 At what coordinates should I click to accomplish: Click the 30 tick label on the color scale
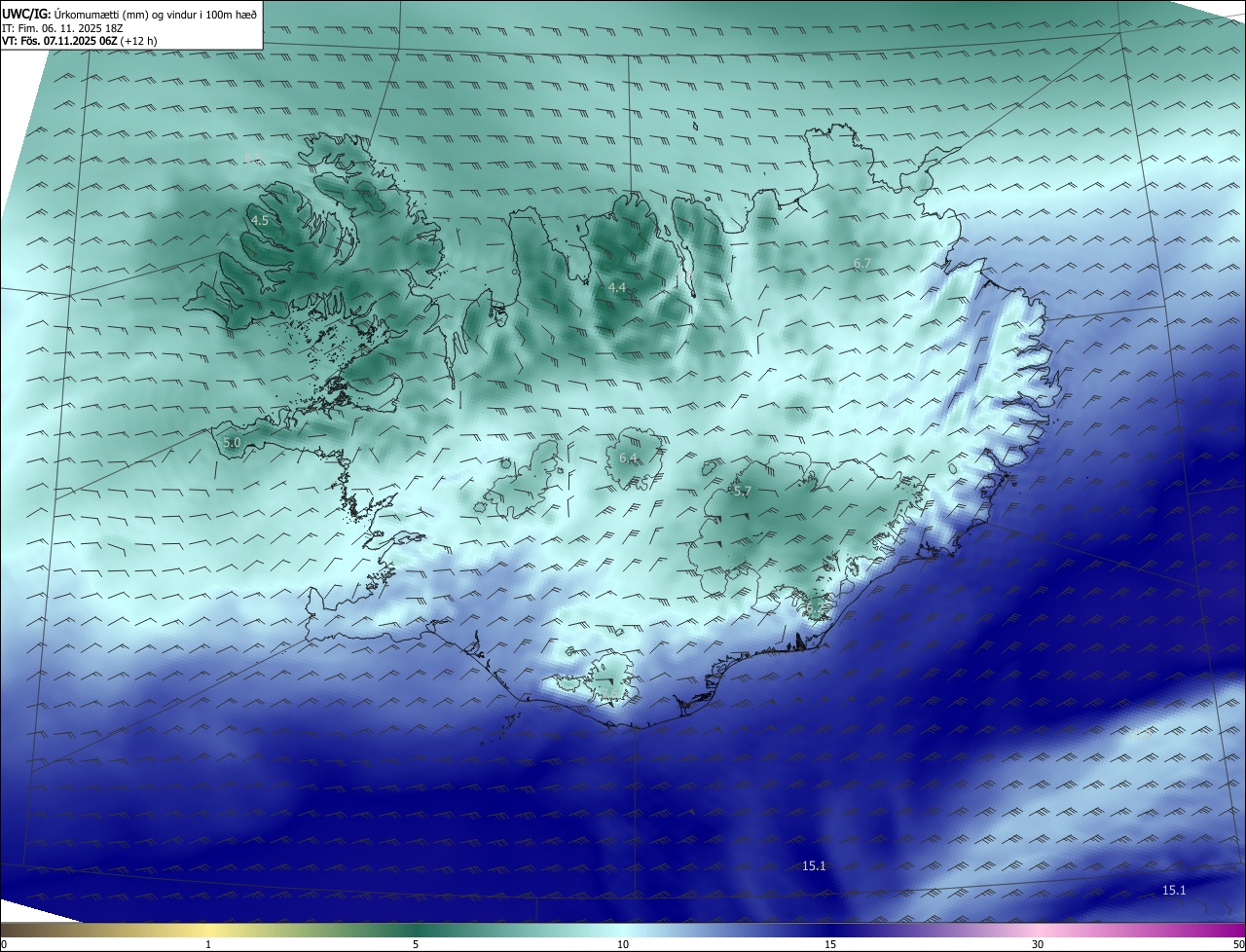coord(1038,944)
